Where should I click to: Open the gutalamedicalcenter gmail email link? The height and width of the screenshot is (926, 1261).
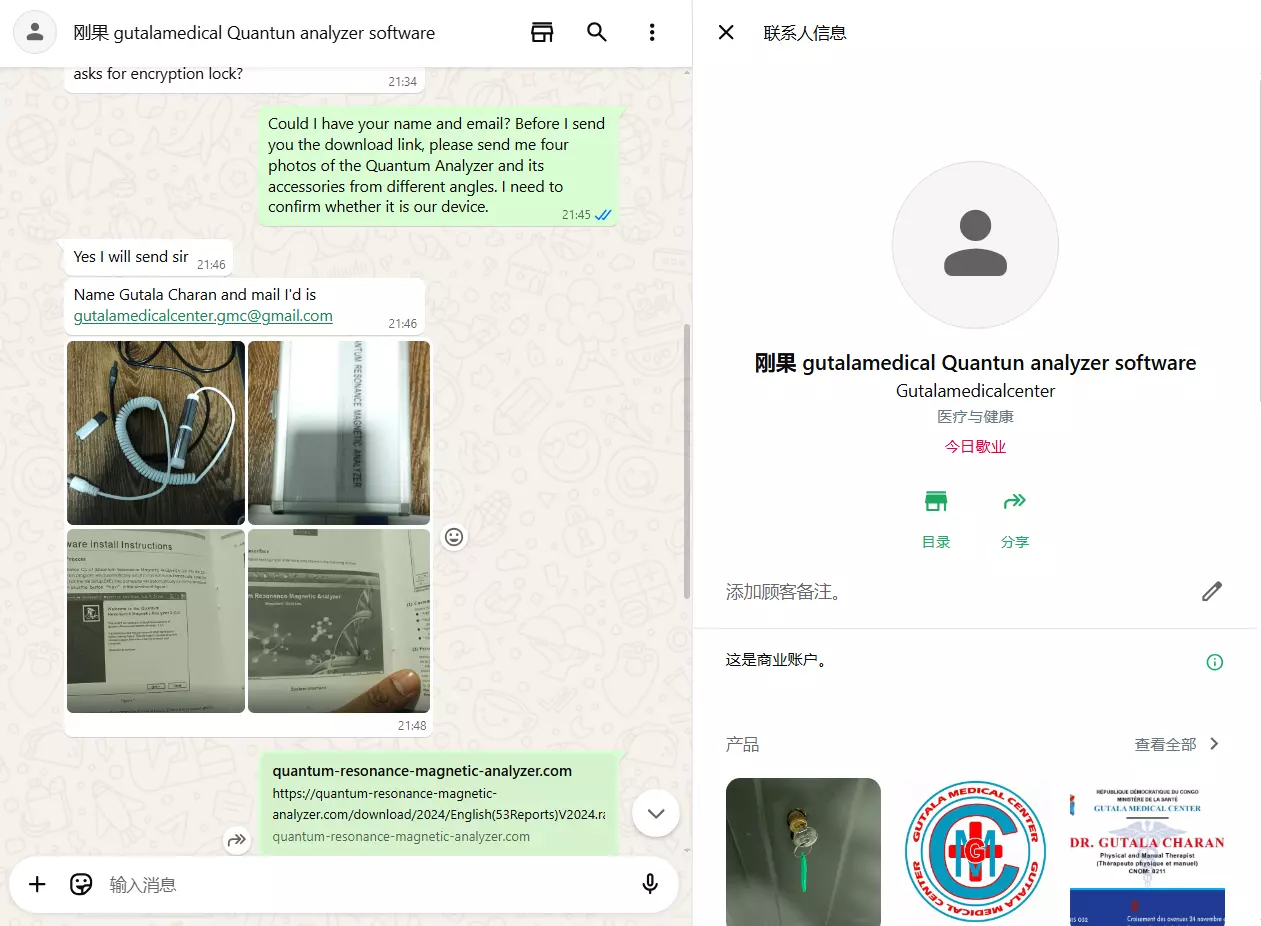coord(203,316)
